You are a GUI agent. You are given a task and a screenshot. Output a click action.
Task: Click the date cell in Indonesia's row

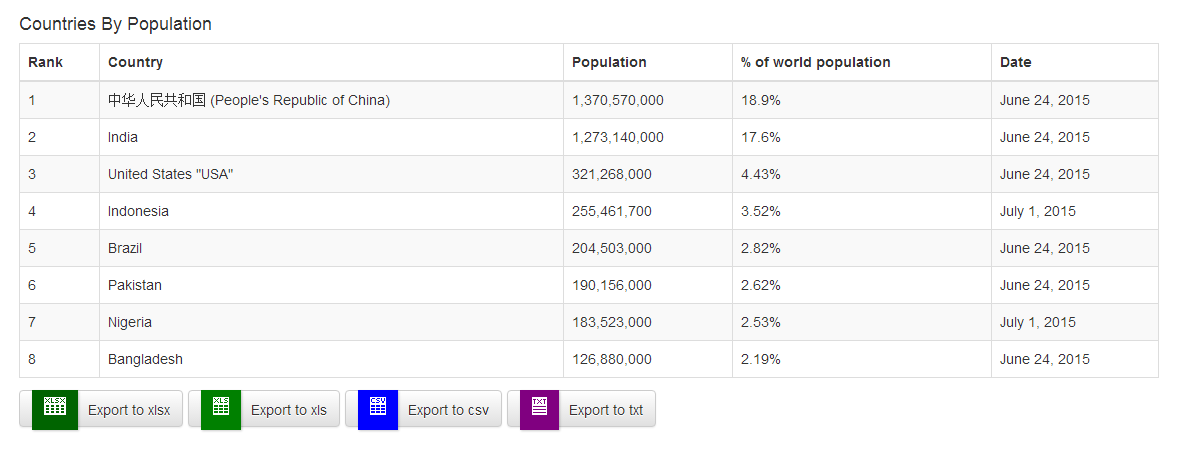point(1074,212)
